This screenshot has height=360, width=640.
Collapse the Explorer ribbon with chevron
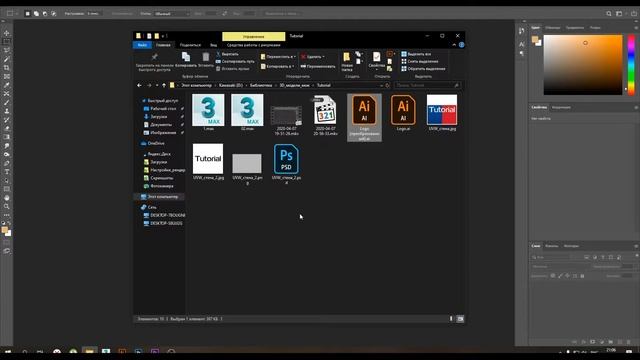(454, 45)
